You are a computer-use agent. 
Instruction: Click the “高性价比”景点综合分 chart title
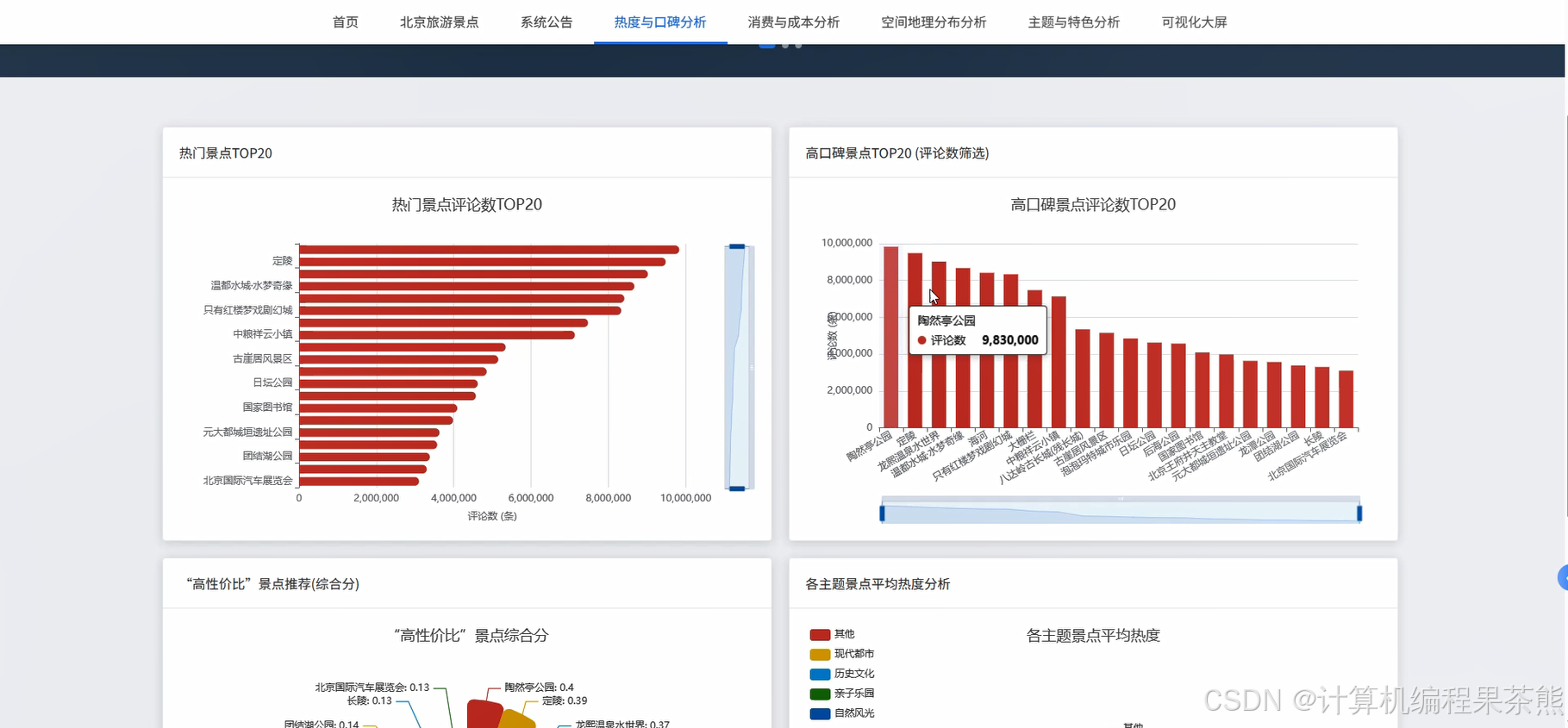(x=471, y=636)
